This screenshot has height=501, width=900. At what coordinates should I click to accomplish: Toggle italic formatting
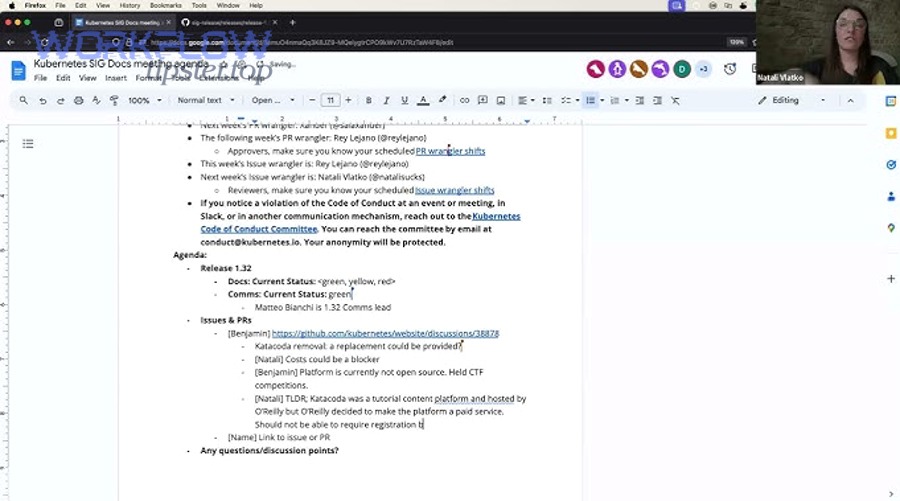[x=386, y=100]
